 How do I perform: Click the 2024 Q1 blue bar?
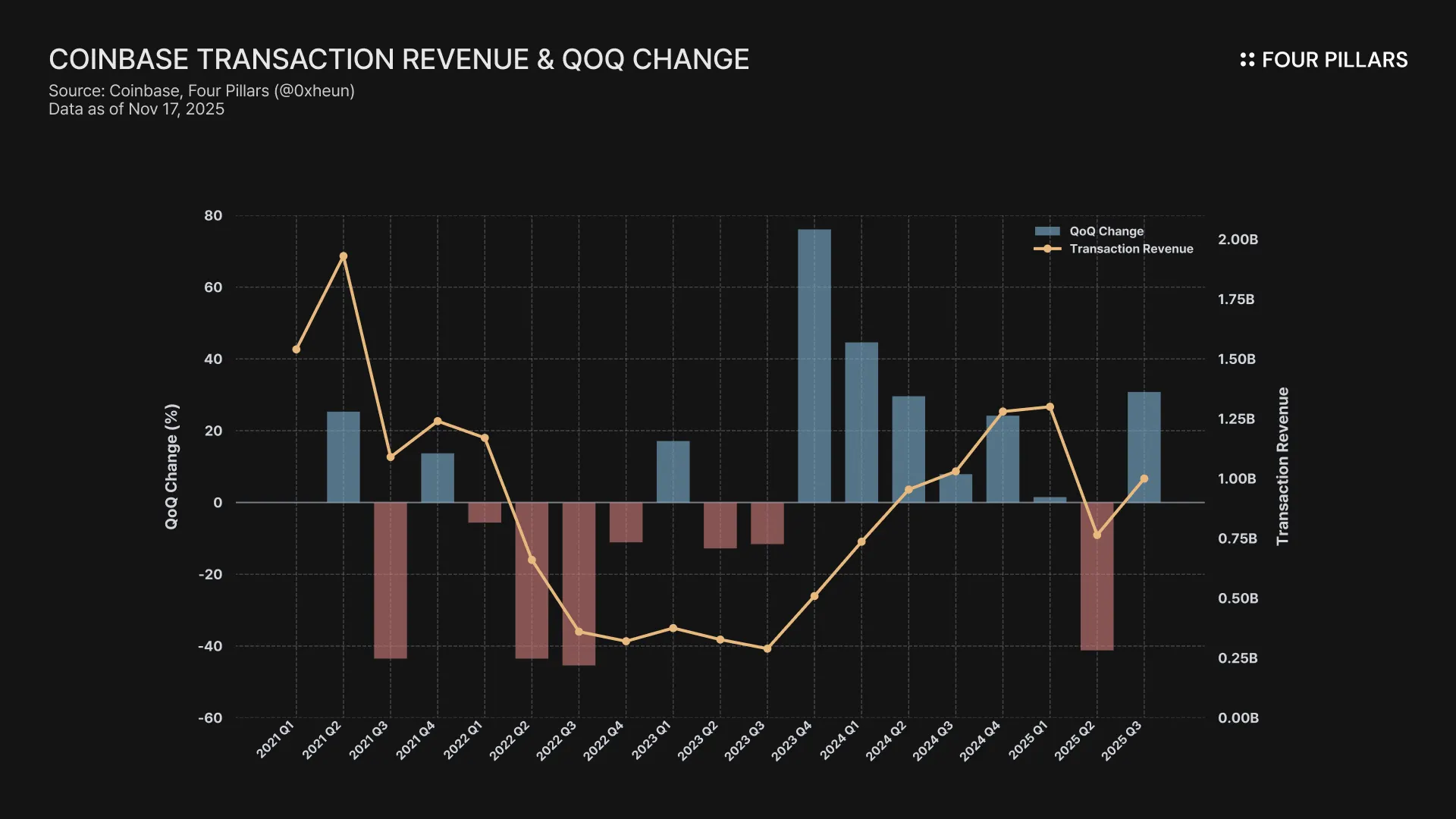point(861,422)
